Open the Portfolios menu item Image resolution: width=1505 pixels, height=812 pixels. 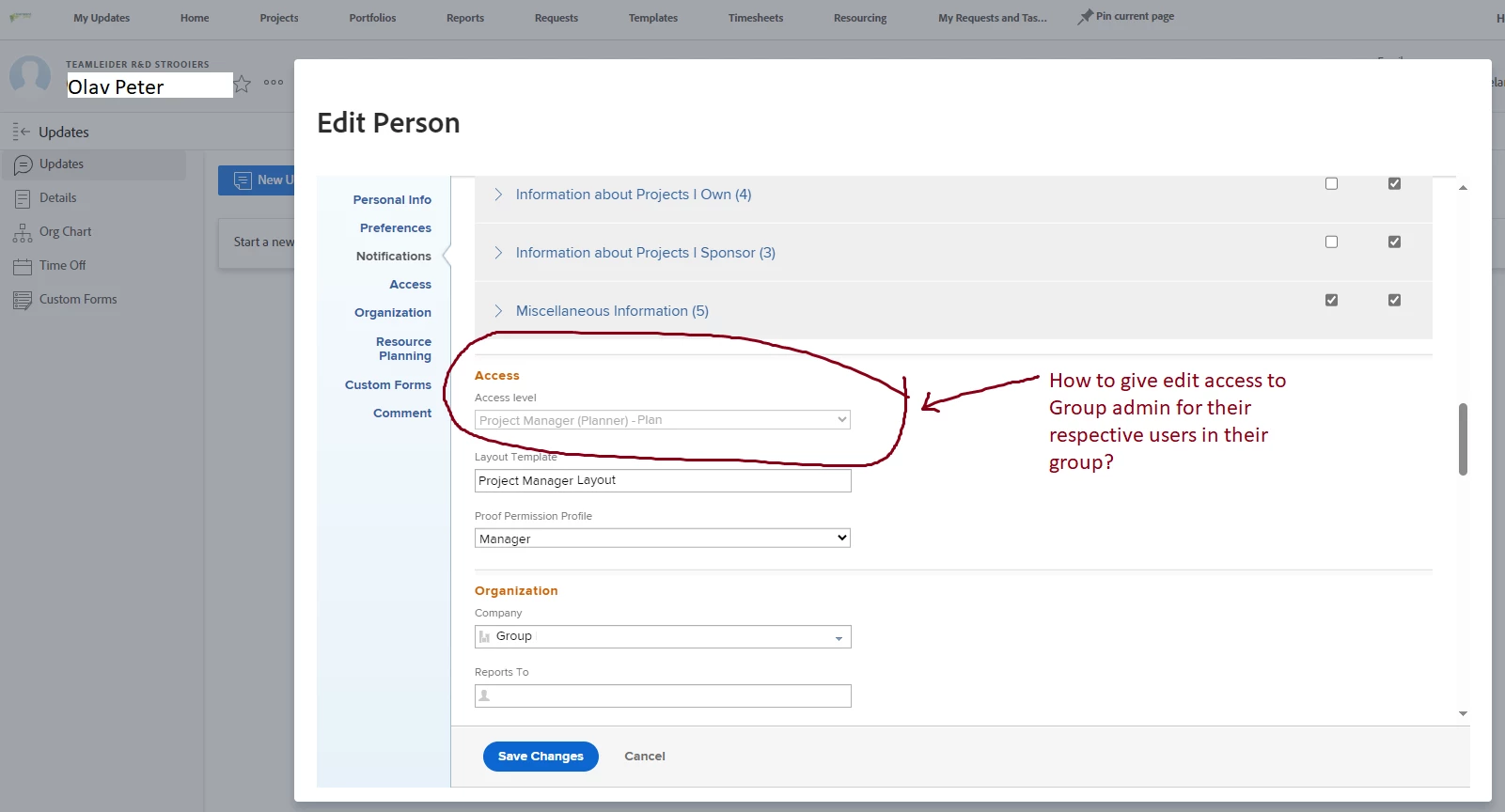point(372,18)
